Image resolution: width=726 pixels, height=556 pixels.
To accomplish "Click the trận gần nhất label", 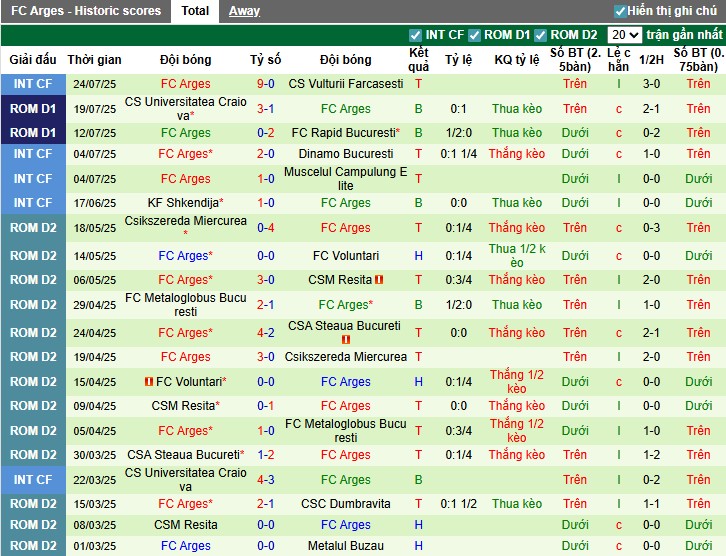I will [684, 35].
